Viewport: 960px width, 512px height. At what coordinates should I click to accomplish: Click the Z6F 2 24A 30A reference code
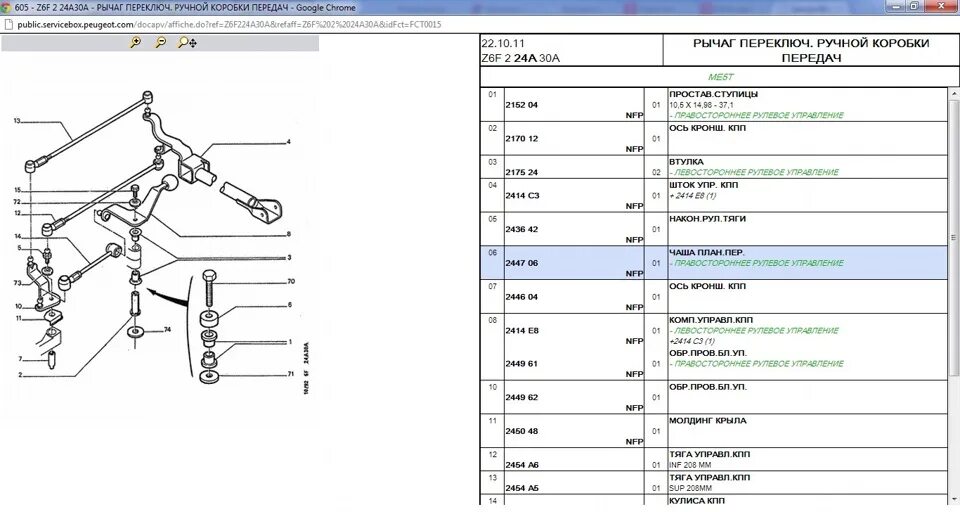pyautogui.click(x=520, y=58)
